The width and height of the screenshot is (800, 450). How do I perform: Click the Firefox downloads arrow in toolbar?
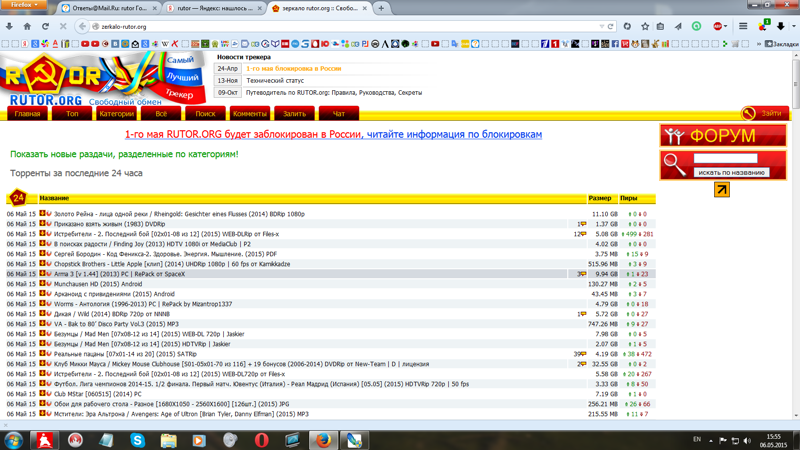click(x=9, y=26)
